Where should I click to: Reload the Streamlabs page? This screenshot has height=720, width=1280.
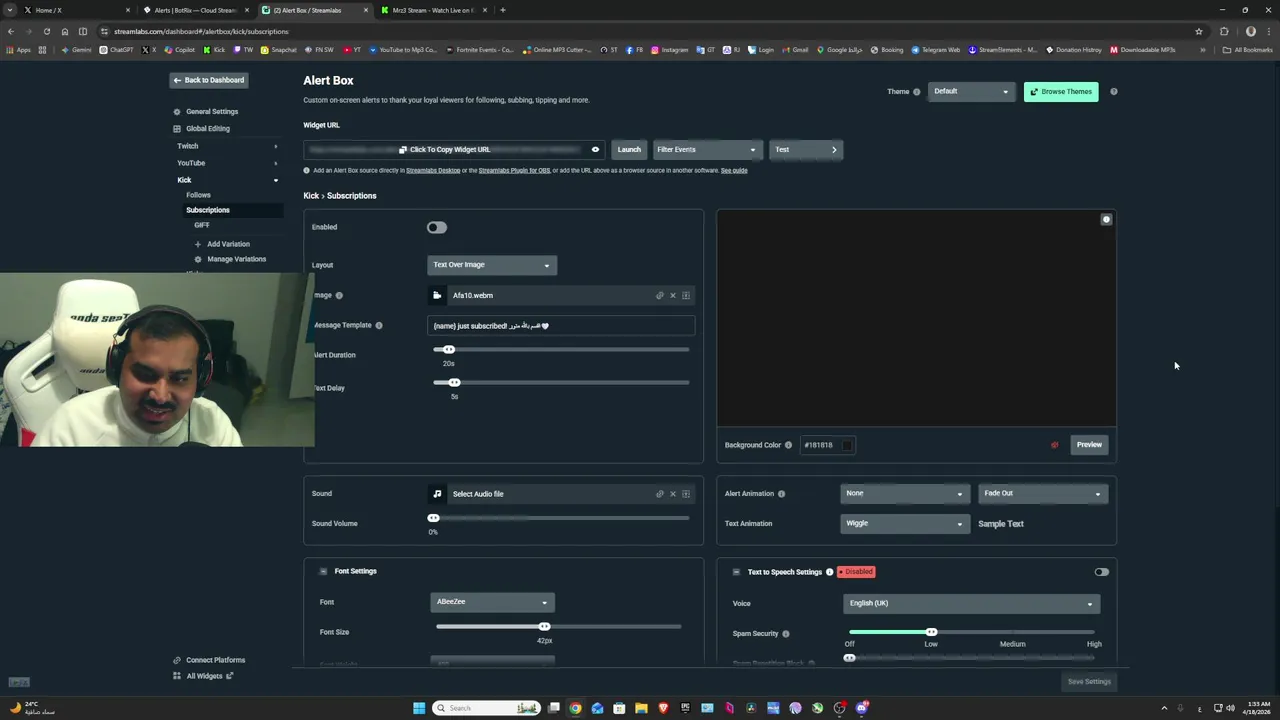pos(46,31)
